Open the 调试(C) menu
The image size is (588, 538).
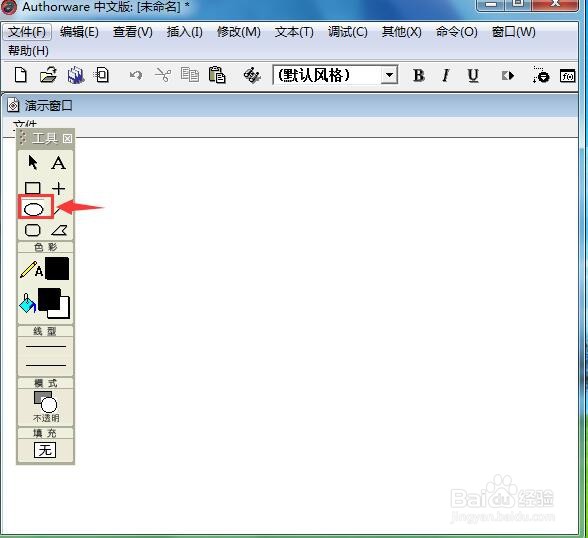point(348,32)
